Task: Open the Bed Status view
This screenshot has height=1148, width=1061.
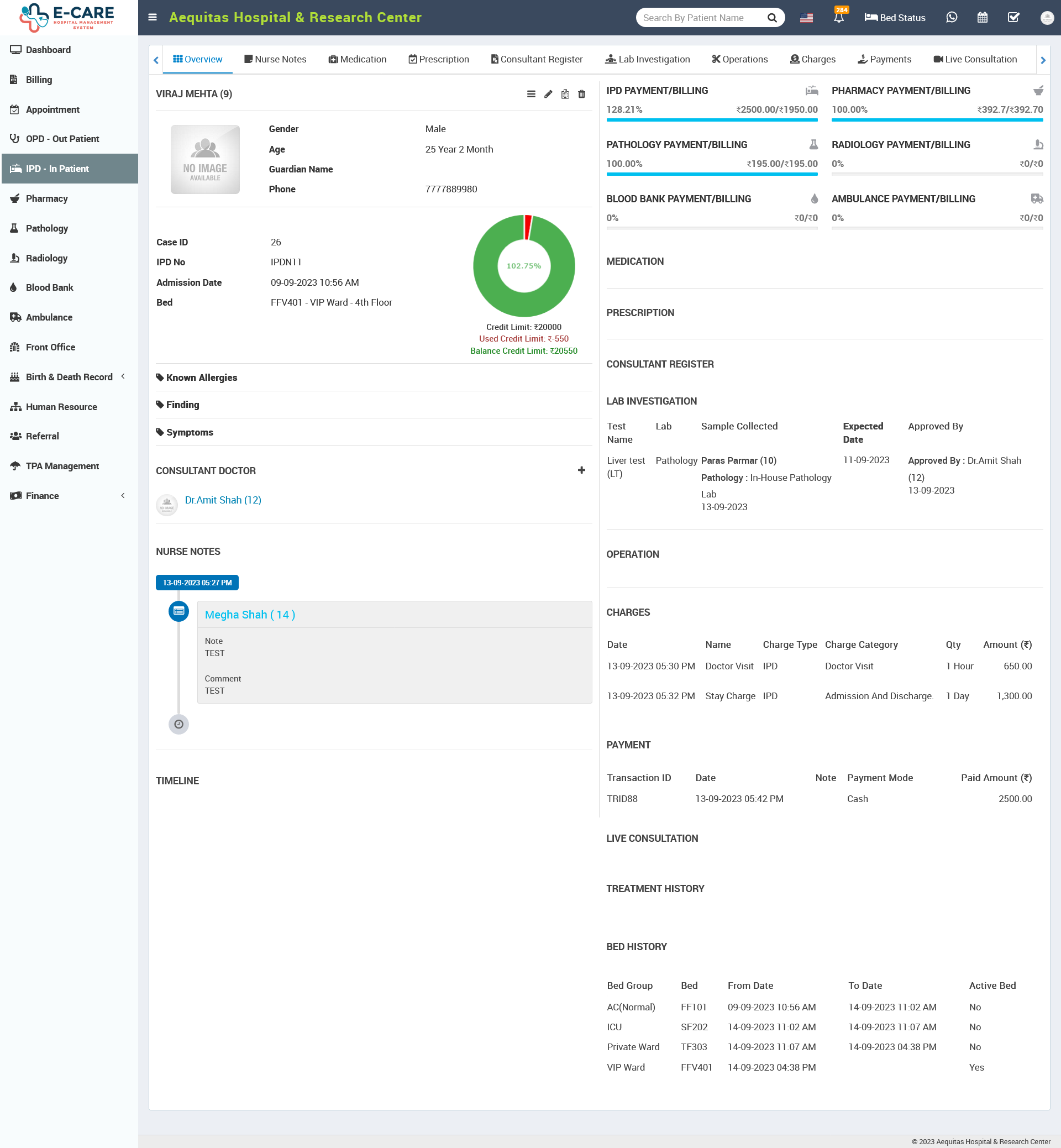Action: tap(895, 17)
